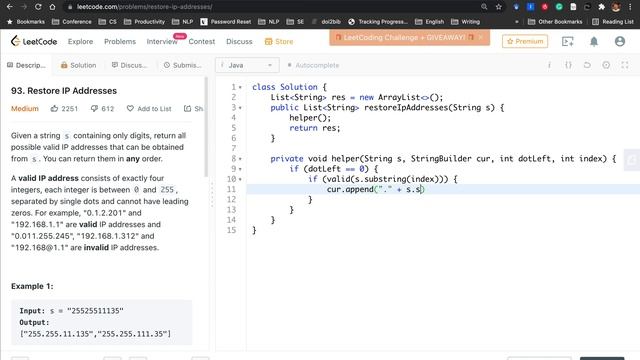Open the Tracking Progress bookmark
This screenshot has width=640, height=360.
378,22
